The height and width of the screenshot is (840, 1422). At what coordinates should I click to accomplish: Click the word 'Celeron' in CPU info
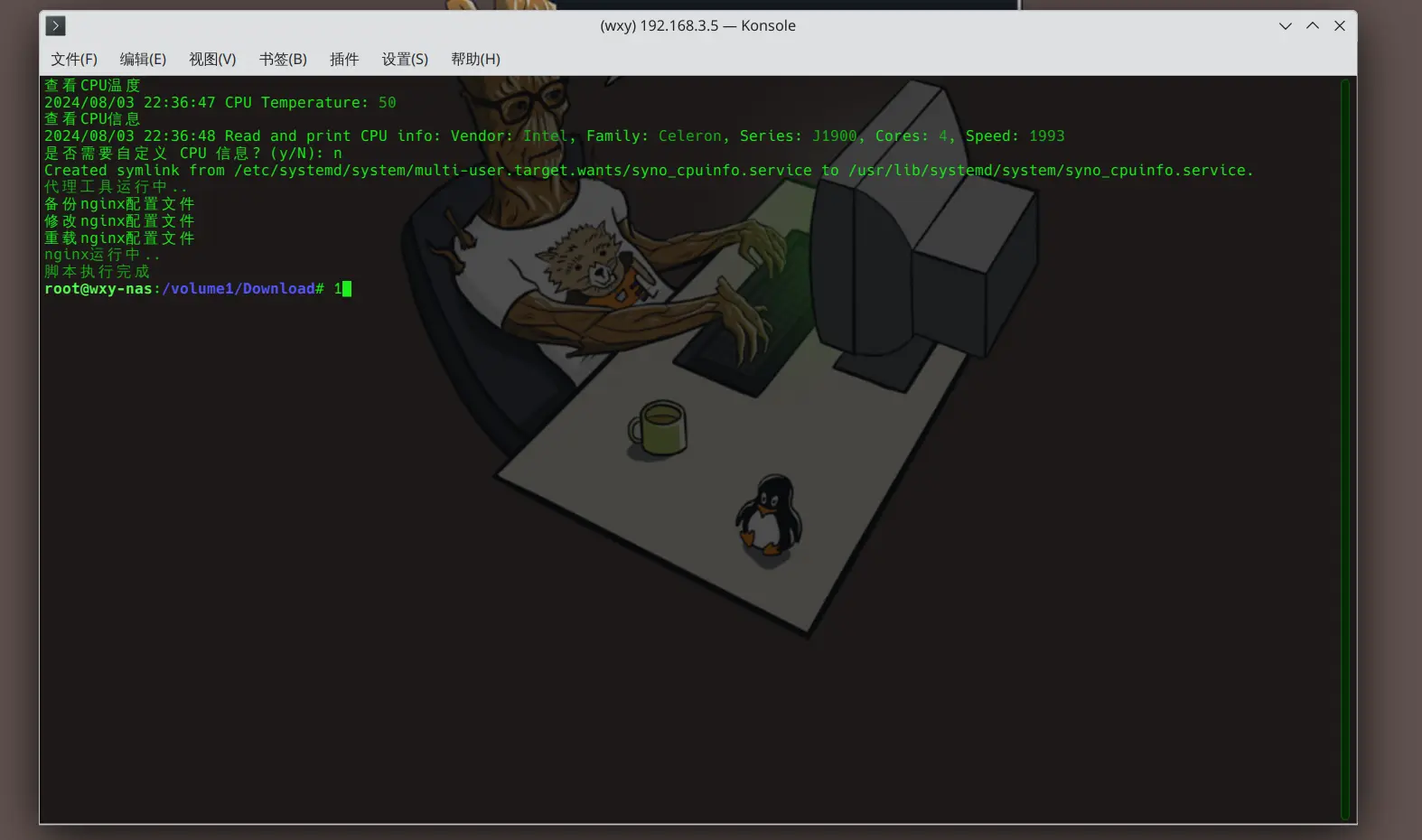(x=690, y=136)
